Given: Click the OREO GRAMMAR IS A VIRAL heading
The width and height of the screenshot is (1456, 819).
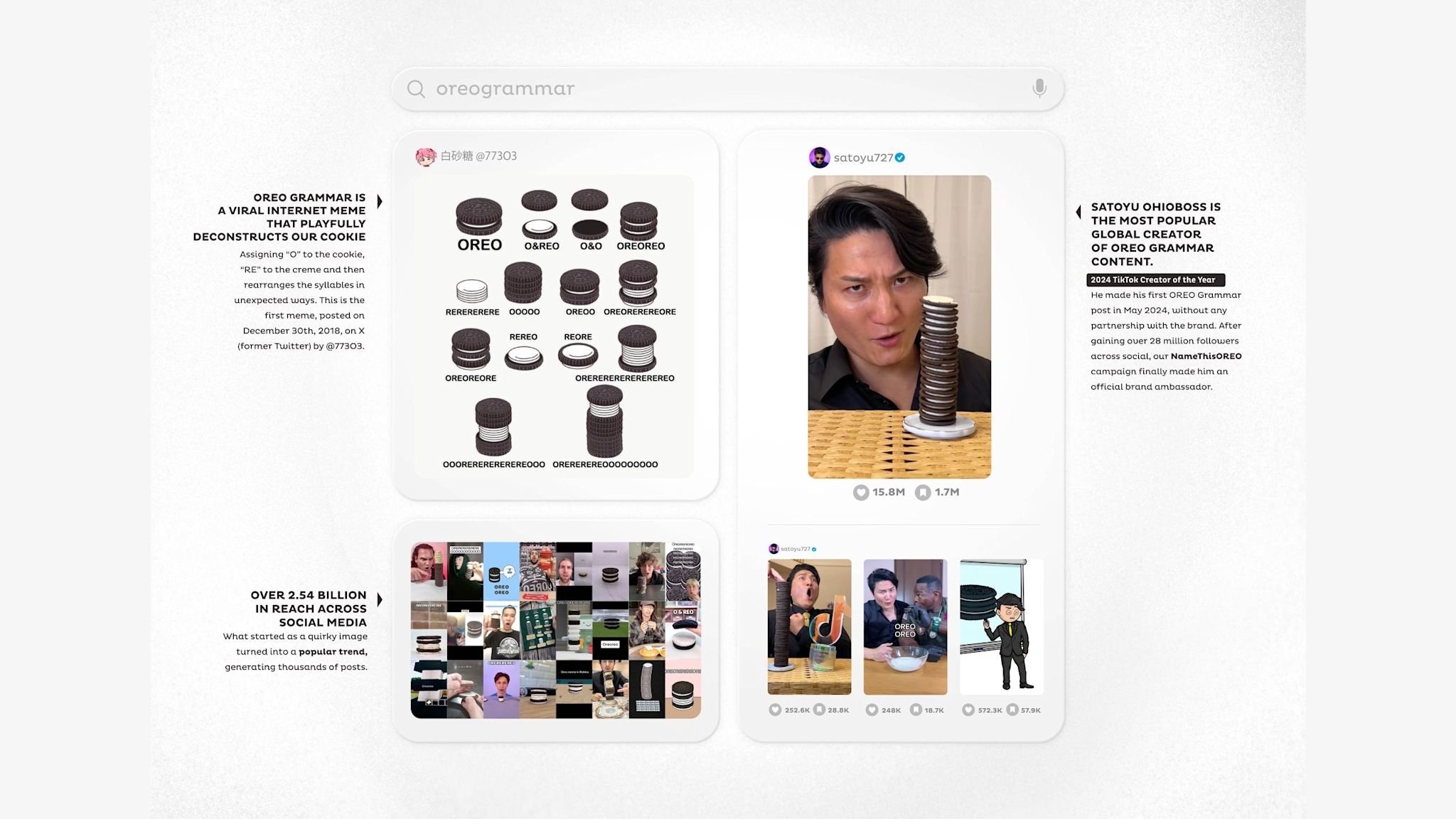Looking at the screenshot, I should (279, 217).
